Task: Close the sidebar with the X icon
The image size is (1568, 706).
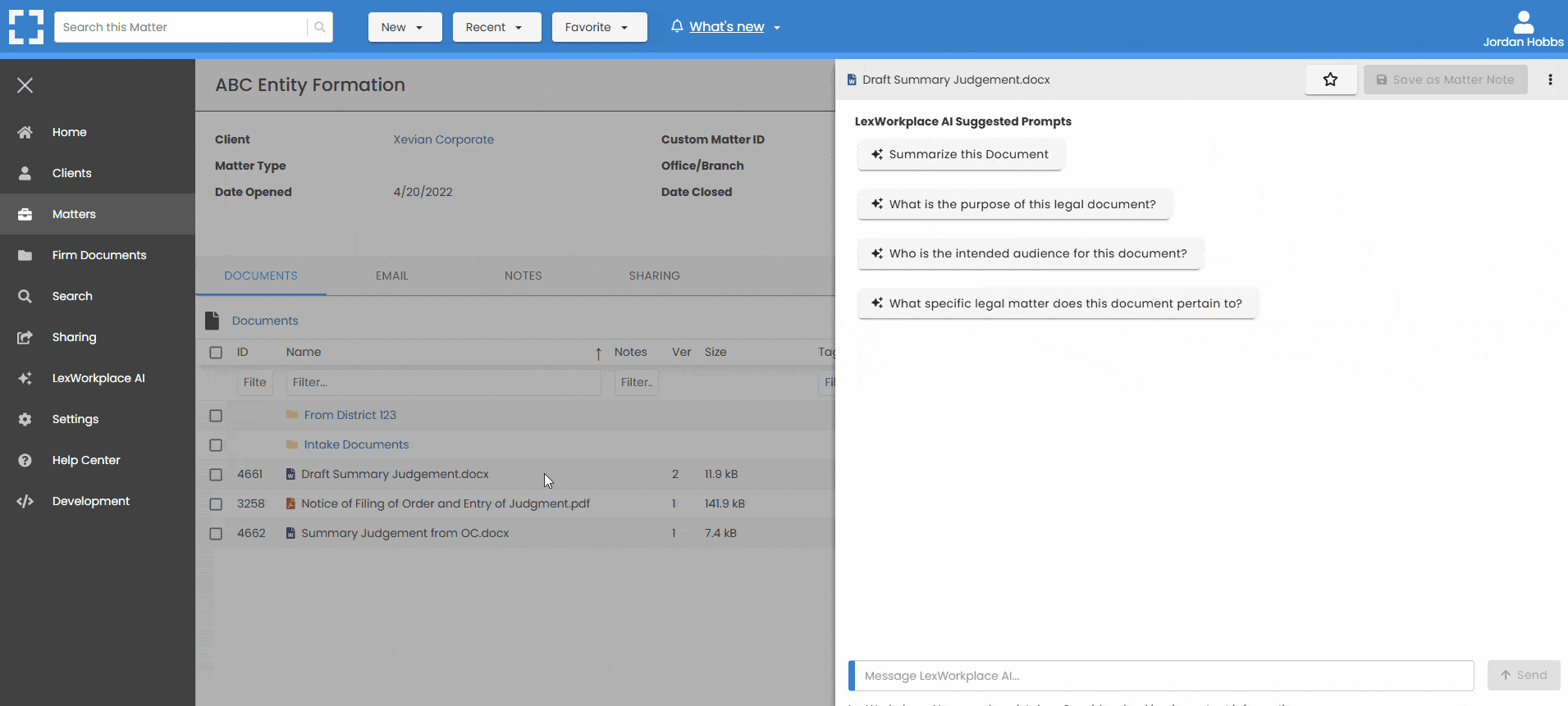Action: 25,85
